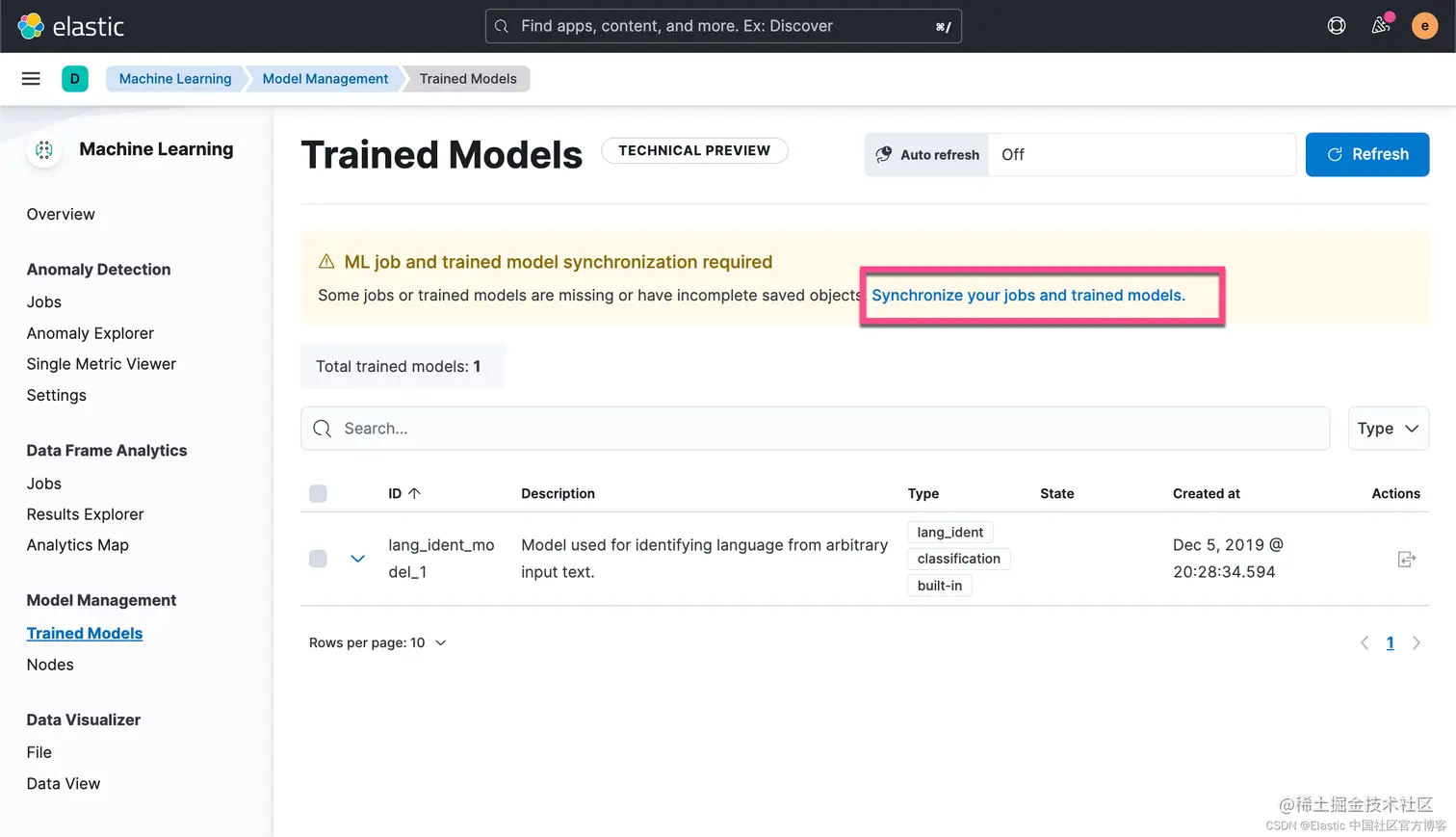The height and width of the screenshot is (837, 1456).
Task: Click the Description column header
Action: point(558,493)
